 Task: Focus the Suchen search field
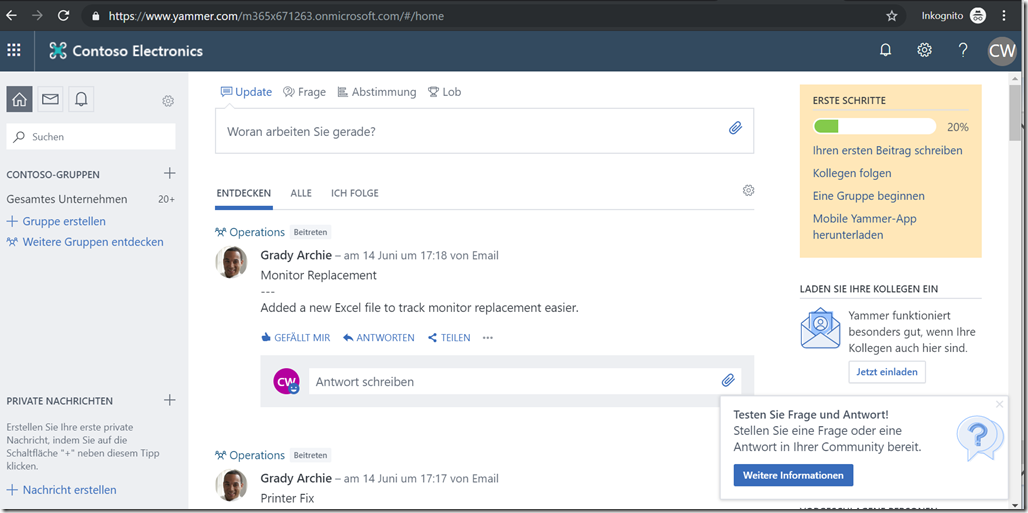[91, 136]
